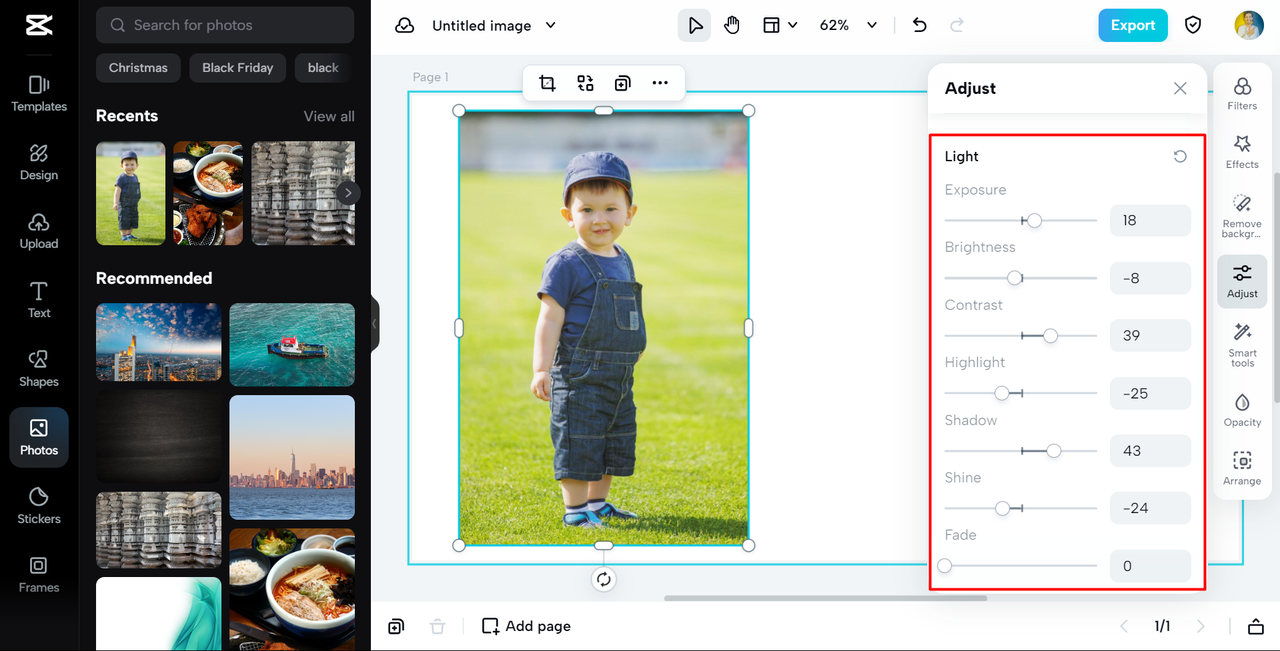
Task: Click the shield security icon
Action: pos(1193,25)
